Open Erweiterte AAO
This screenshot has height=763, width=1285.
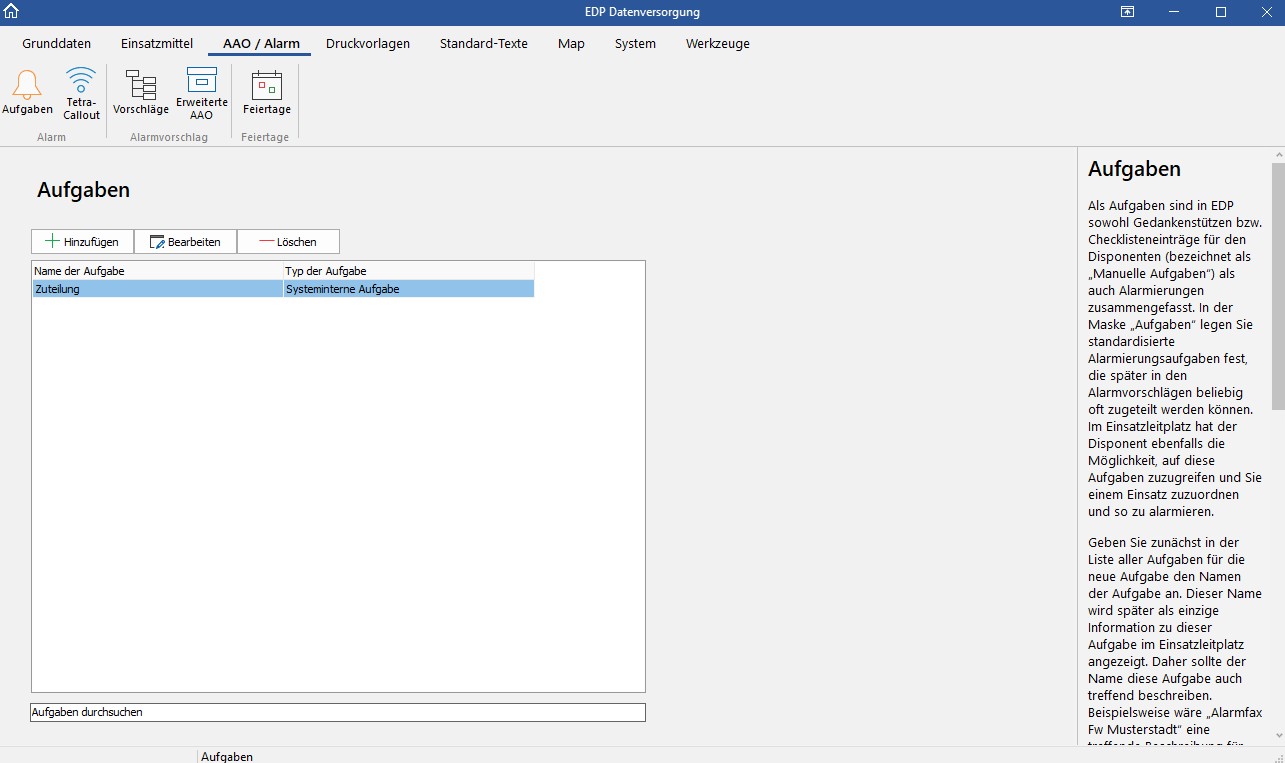(202, 93)
